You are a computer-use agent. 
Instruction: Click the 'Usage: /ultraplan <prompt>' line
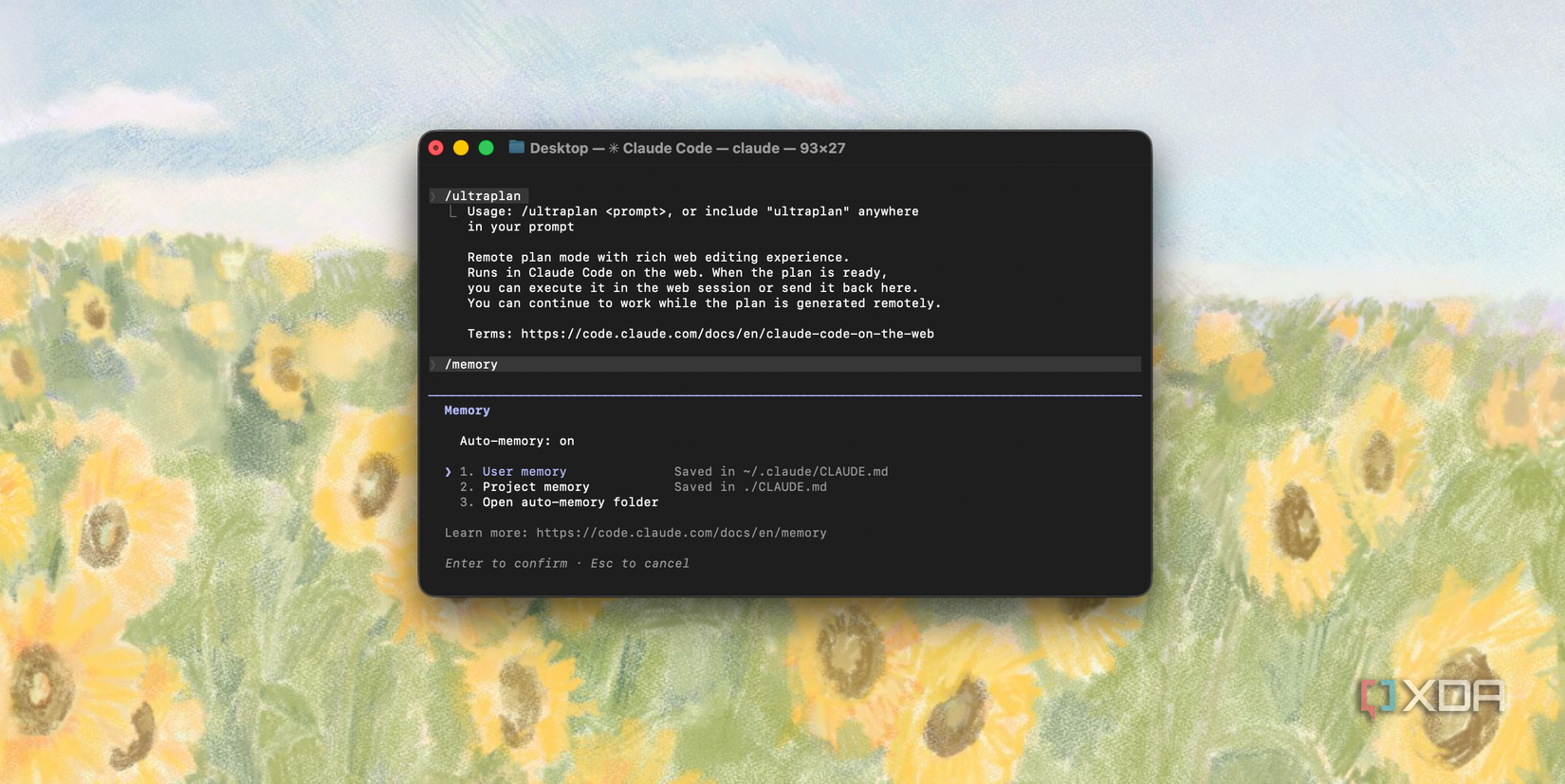click(x=692, y=211)
